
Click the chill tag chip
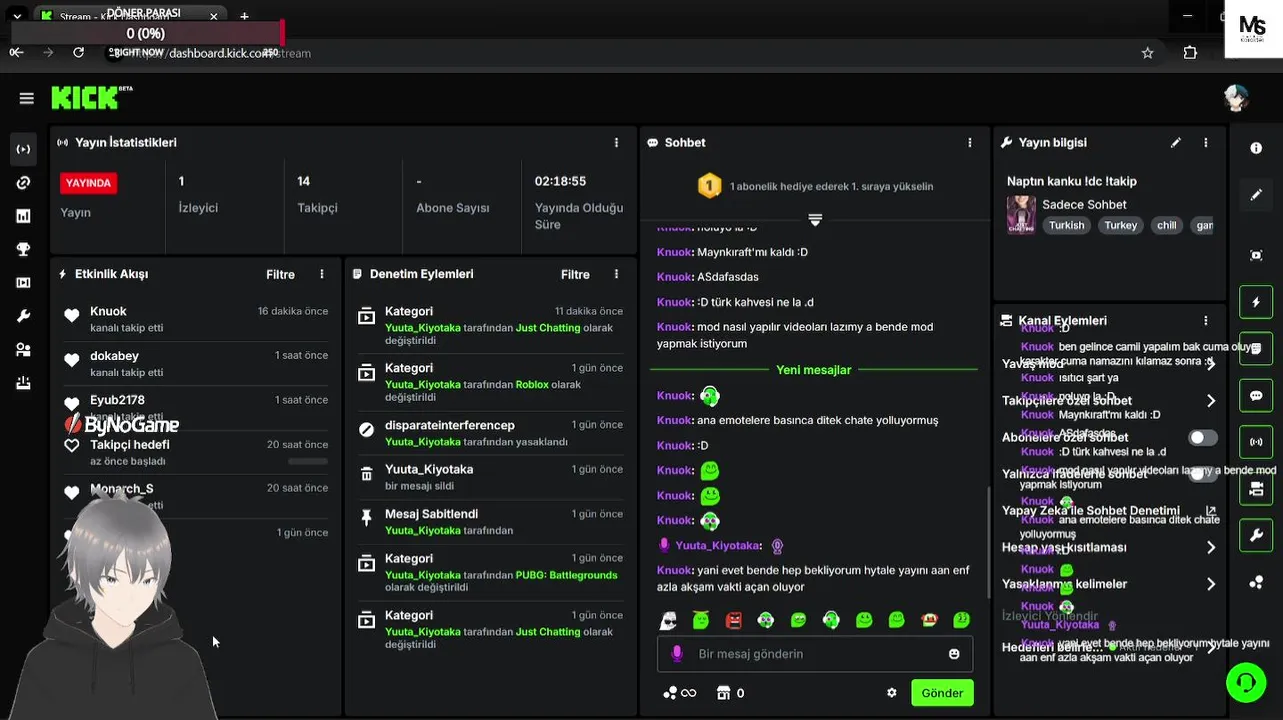(1167, 225)
